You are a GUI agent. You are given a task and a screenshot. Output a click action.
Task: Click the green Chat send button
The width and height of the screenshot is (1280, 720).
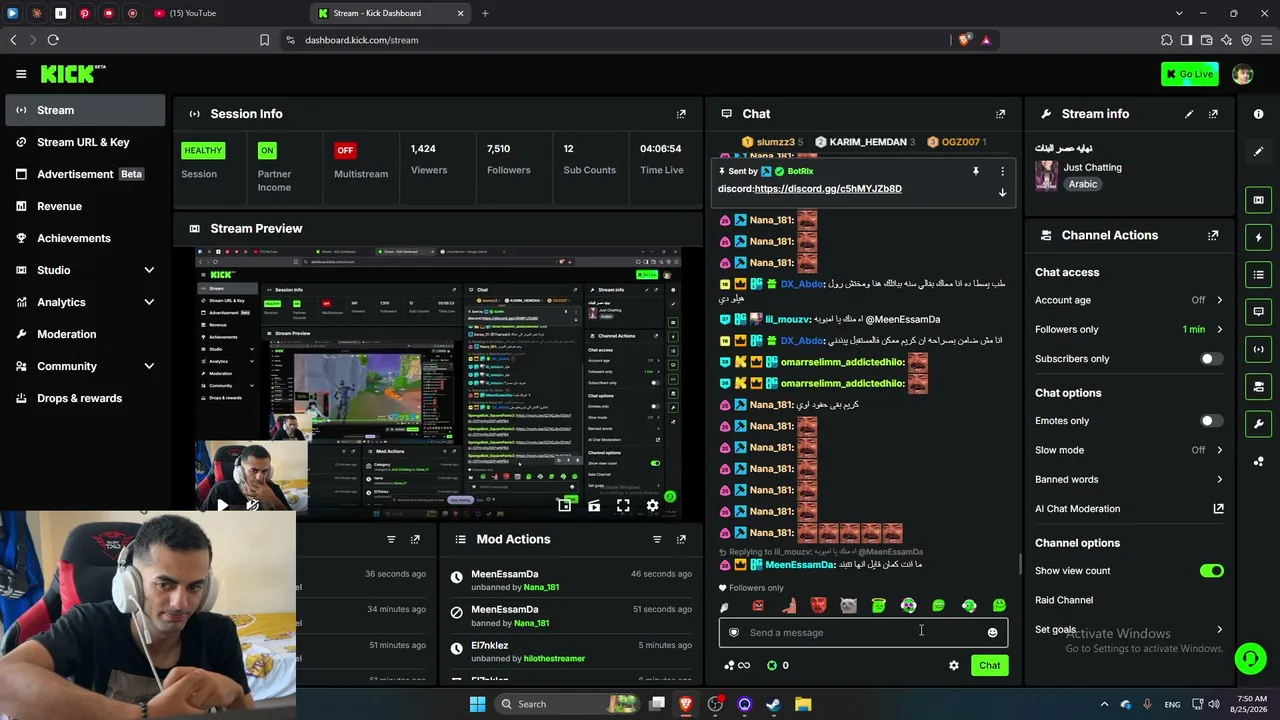pos(989,665)
